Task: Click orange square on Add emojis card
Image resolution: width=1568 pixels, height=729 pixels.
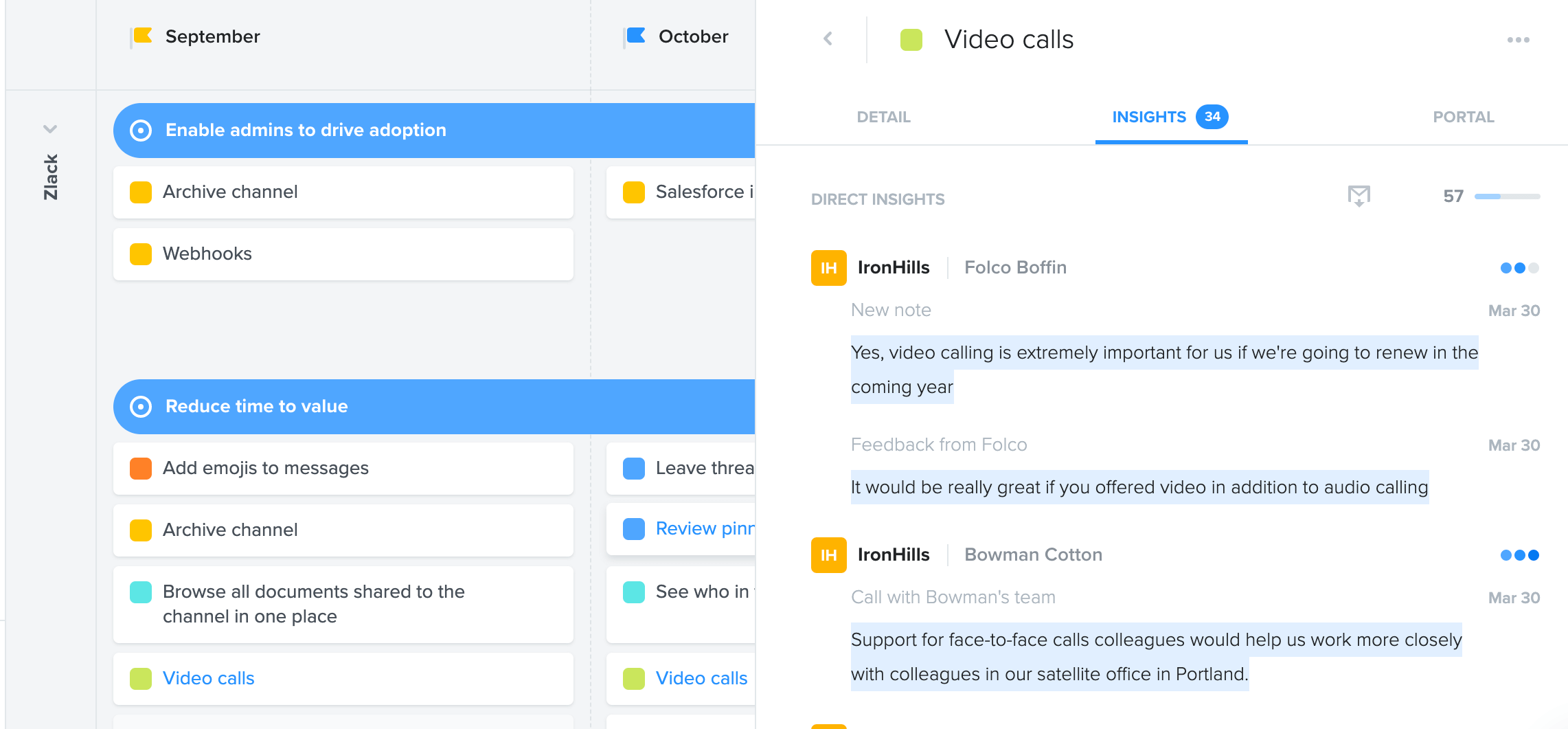Action: click(x=141, y=469)
